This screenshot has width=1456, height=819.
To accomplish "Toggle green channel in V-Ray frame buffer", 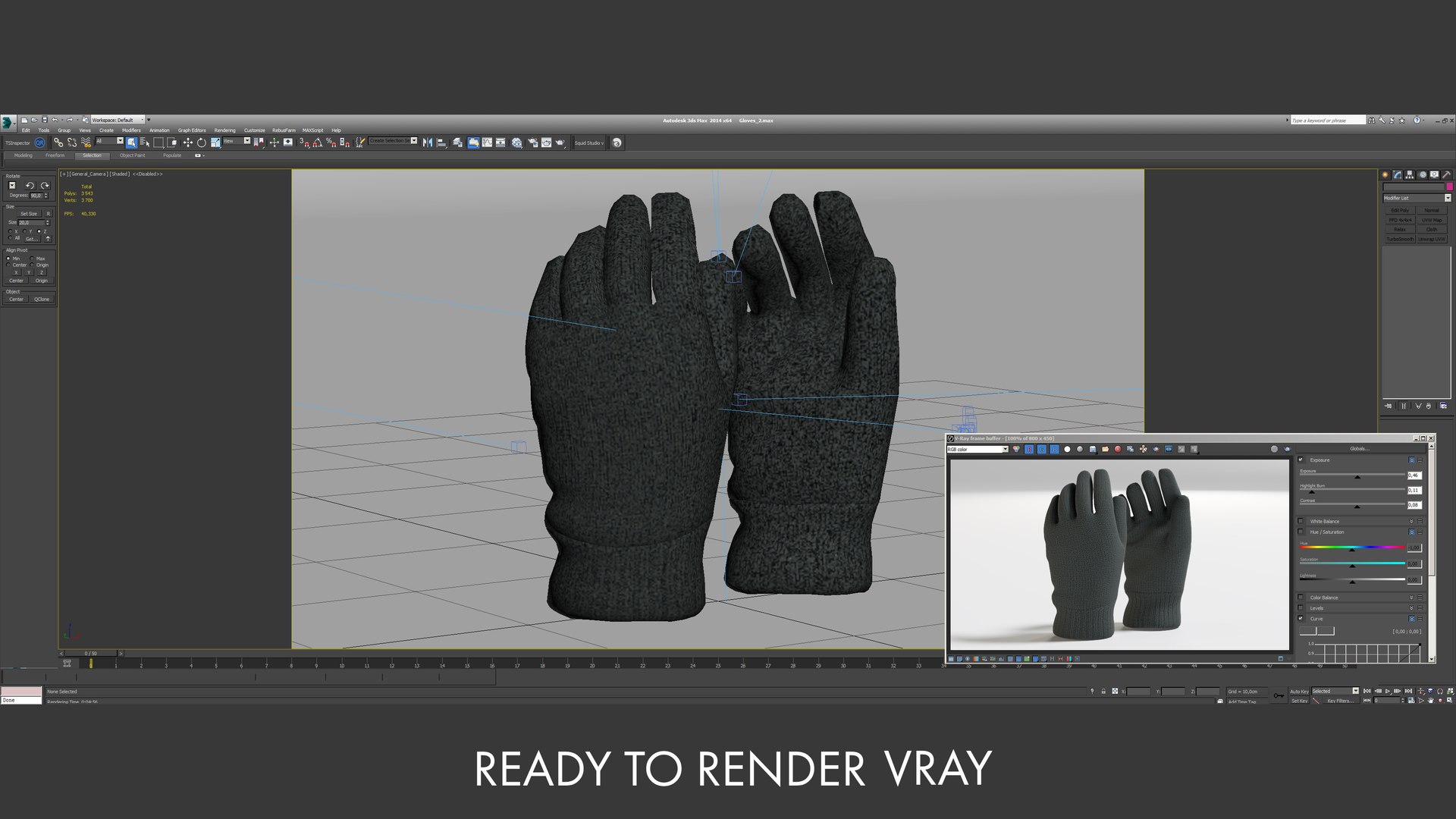I will [x=1042, y=449].
